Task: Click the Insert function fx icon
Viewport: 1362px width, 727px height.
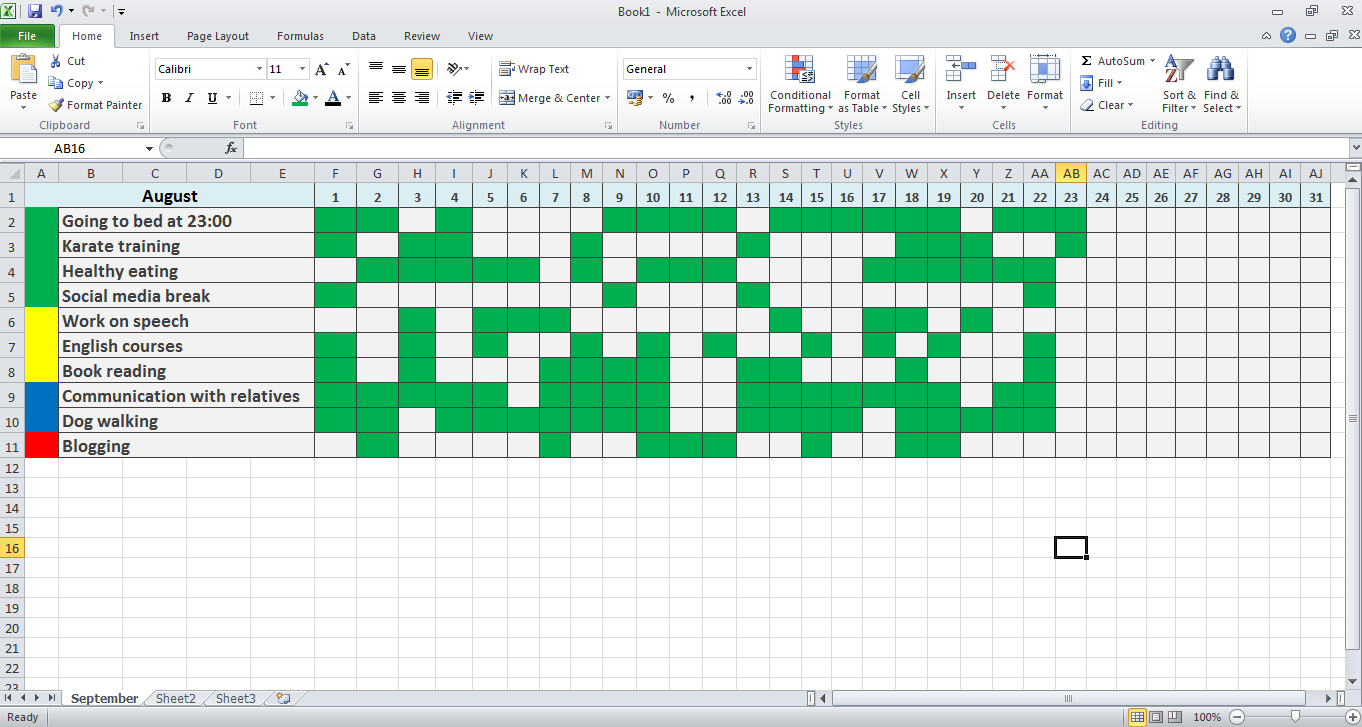Action: 231,148
